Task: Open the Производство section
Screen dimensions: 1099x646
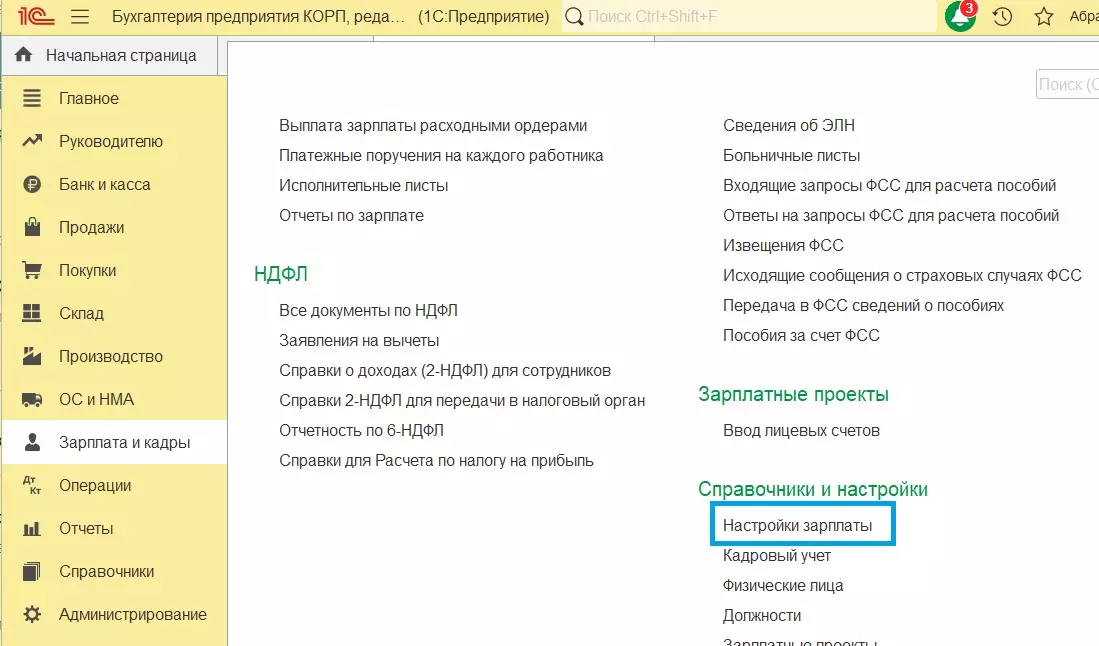Action: pos(114,356)
